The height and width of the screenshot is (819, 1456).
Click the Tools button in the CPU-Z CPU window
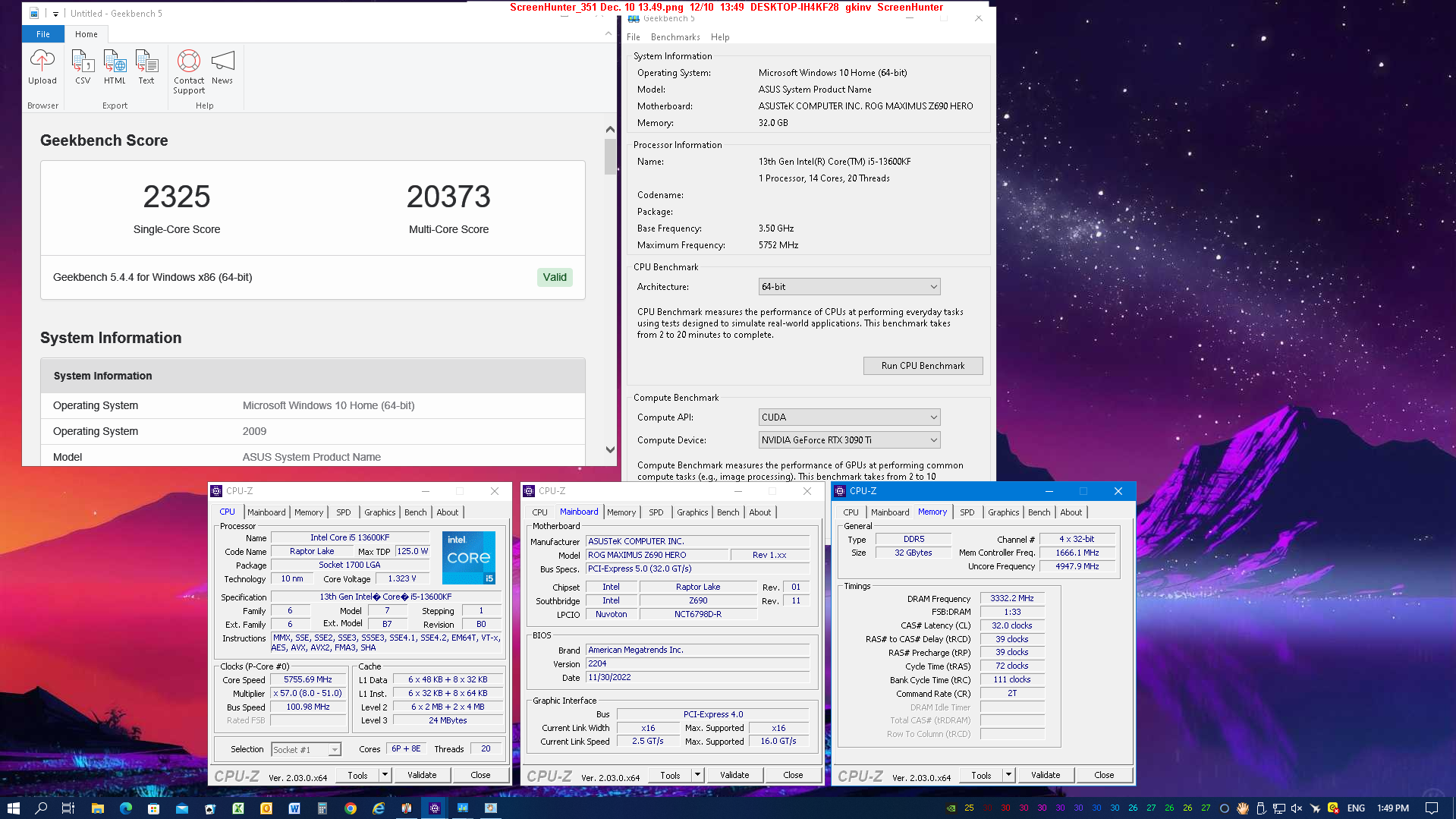(x=357, y=775)
